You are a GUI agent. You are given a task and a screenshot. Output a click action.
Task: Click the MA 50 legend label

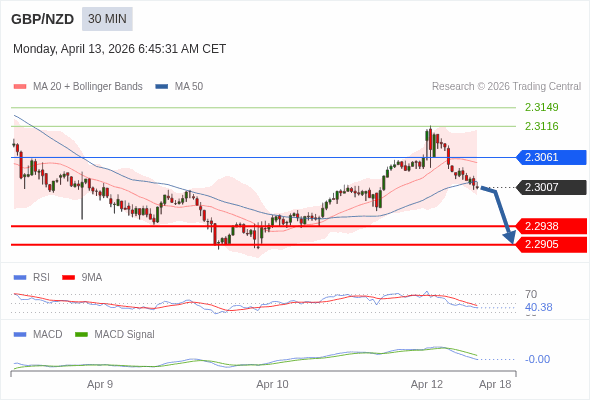coord(189,87)
